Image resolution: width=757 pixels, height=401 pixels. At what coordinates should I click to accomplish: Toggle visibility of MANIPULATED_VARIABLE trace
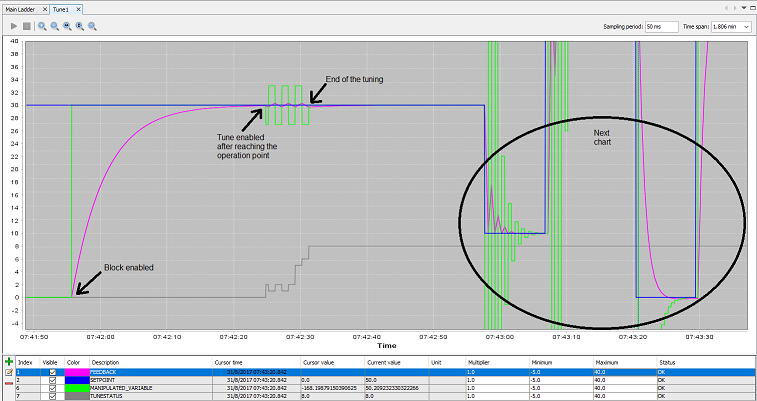(53, 388)
